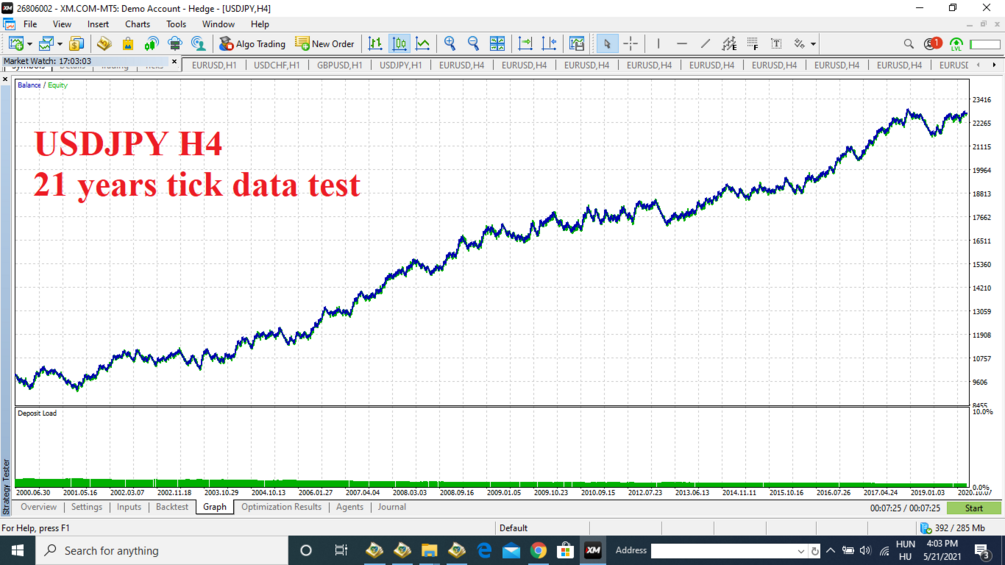Draw a trendline
The image size is (1005, 565).
click(x=705, y=44)
